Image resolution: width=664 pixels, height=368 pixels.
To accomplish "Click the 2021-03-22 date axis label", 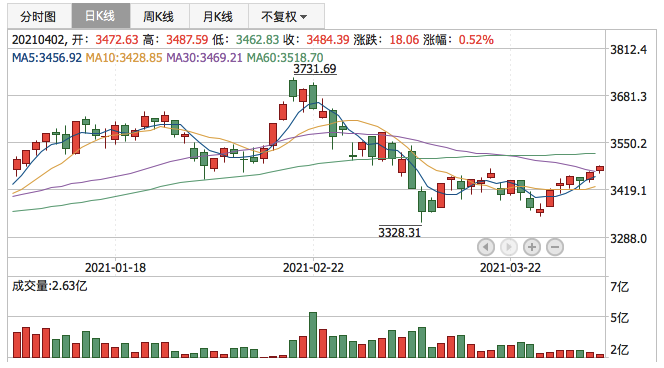I will point(510,268).
